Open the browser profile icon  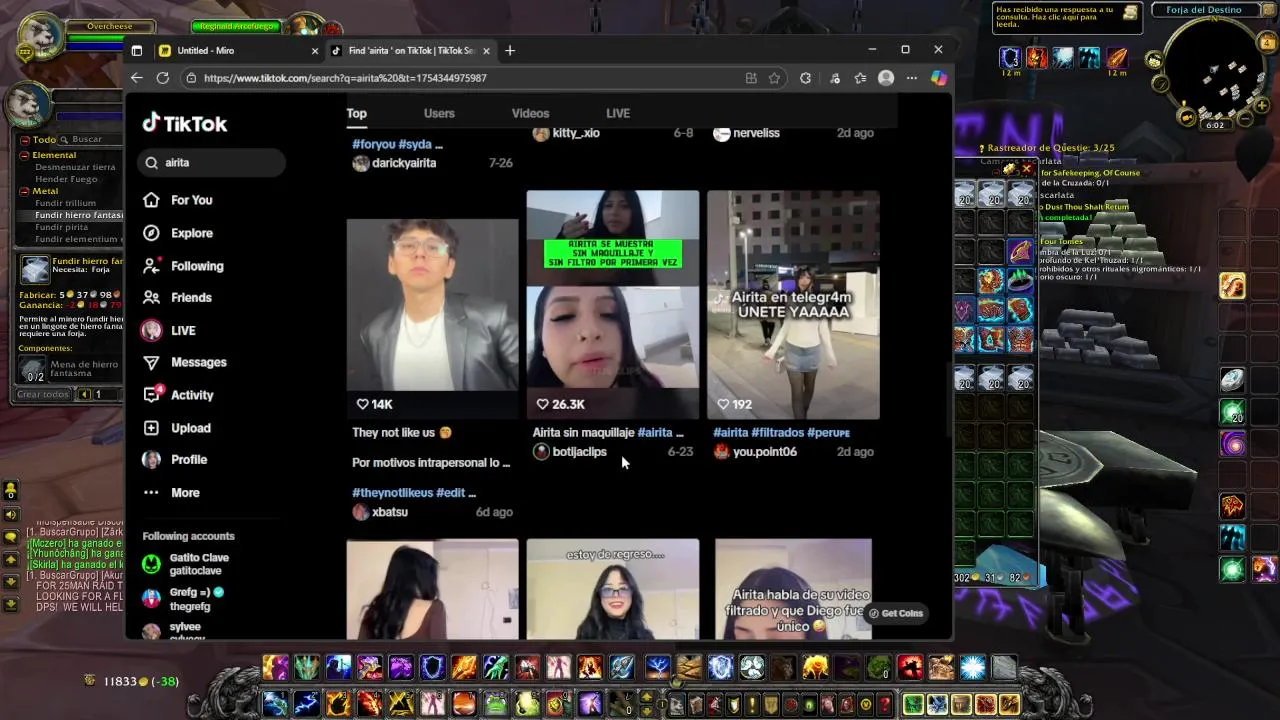pos(885,78)
